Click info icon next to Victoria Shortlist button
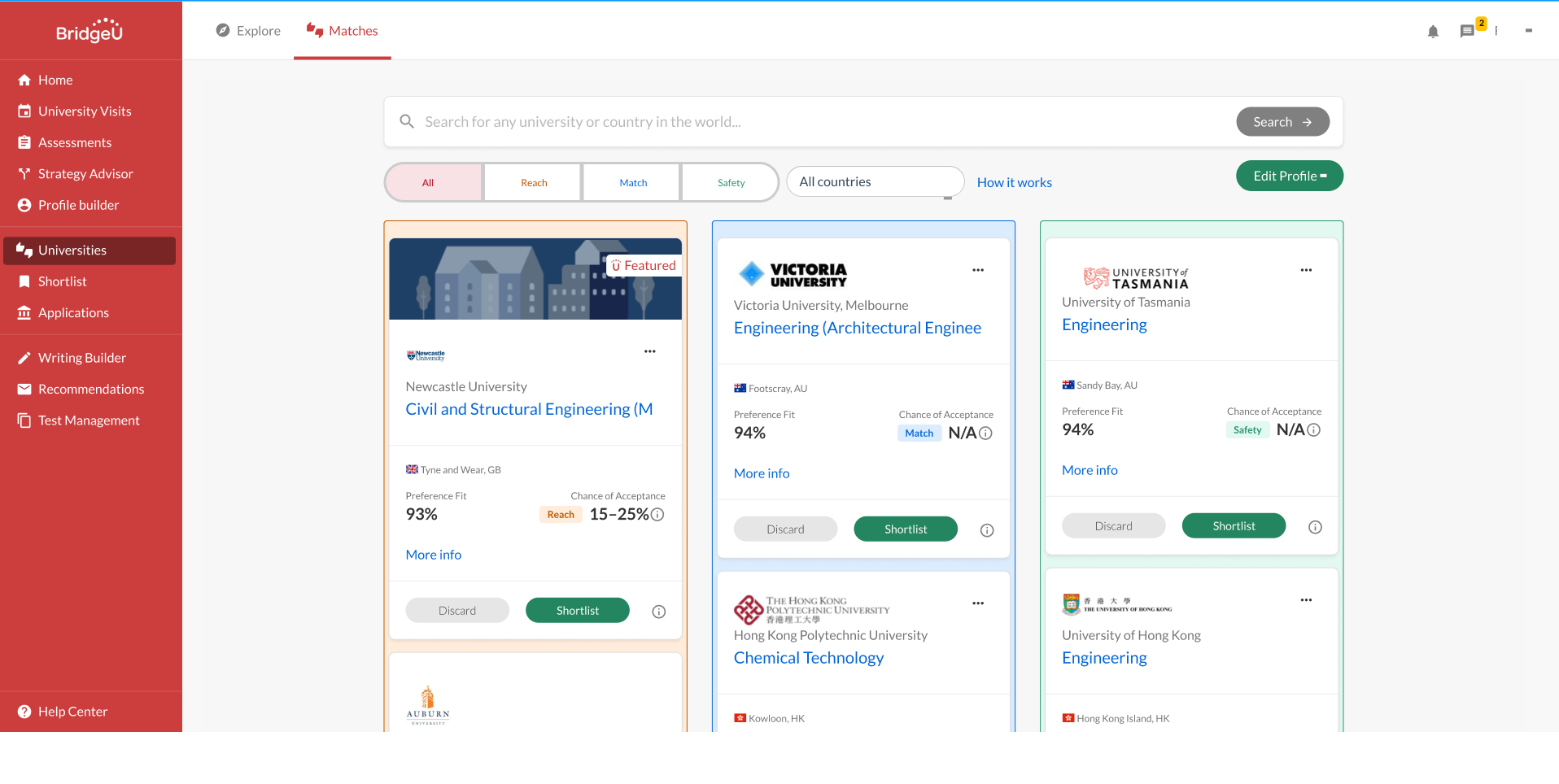This screenshot has height=784, width=1559. [987, 530]
